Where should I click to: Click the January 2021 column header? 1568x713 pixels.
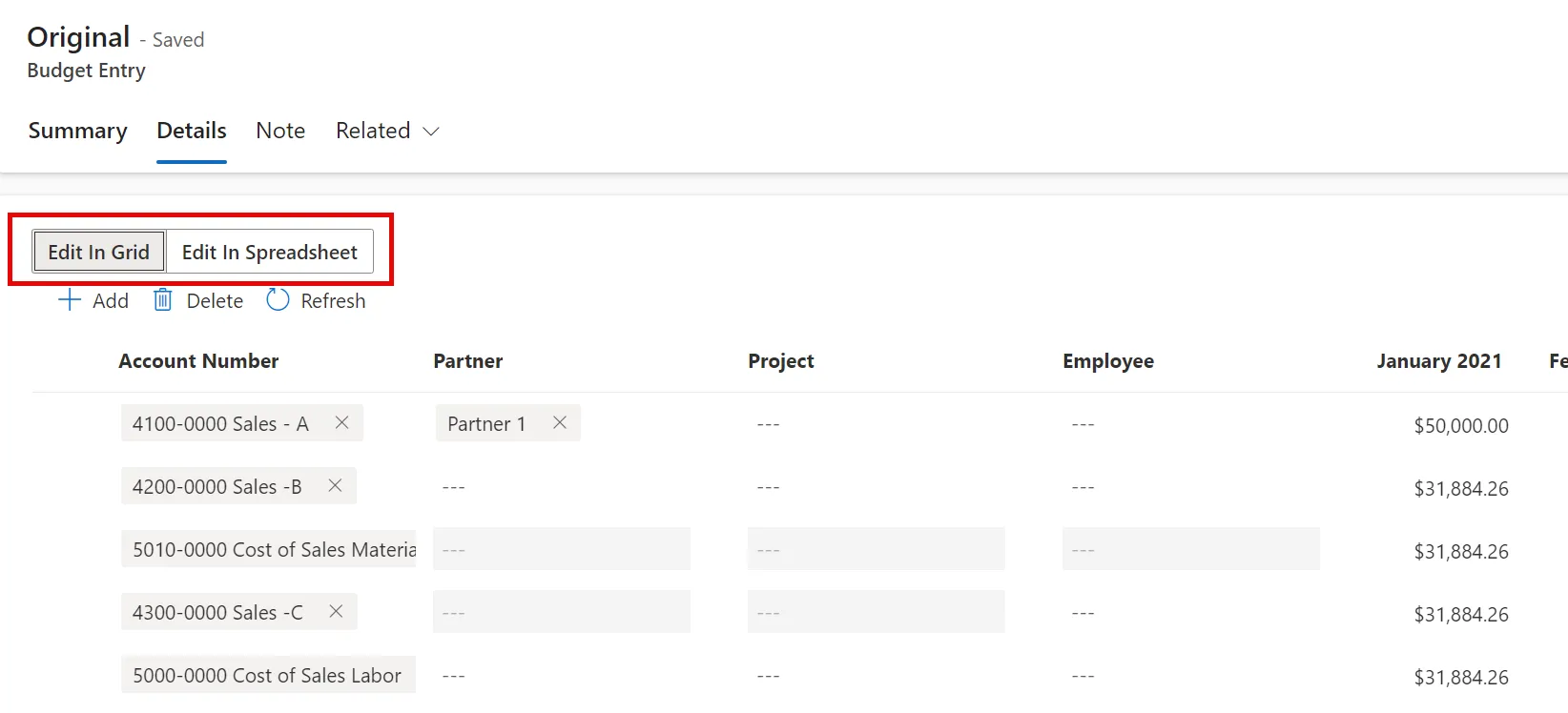coord(1439,361)
